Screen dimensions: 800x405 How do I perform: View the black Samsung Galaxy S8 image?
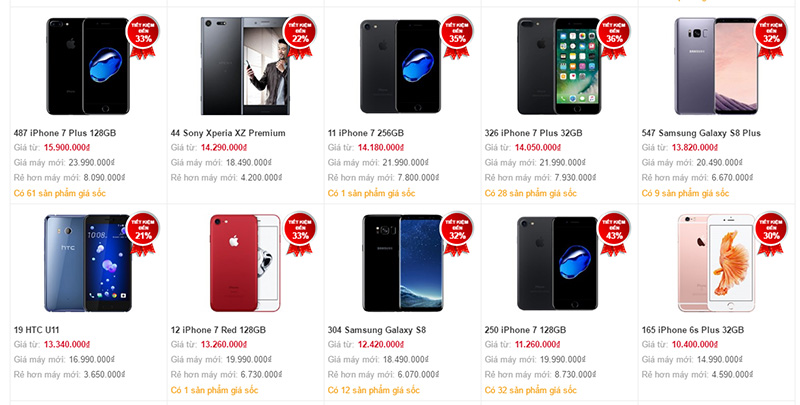pos(402,263)
